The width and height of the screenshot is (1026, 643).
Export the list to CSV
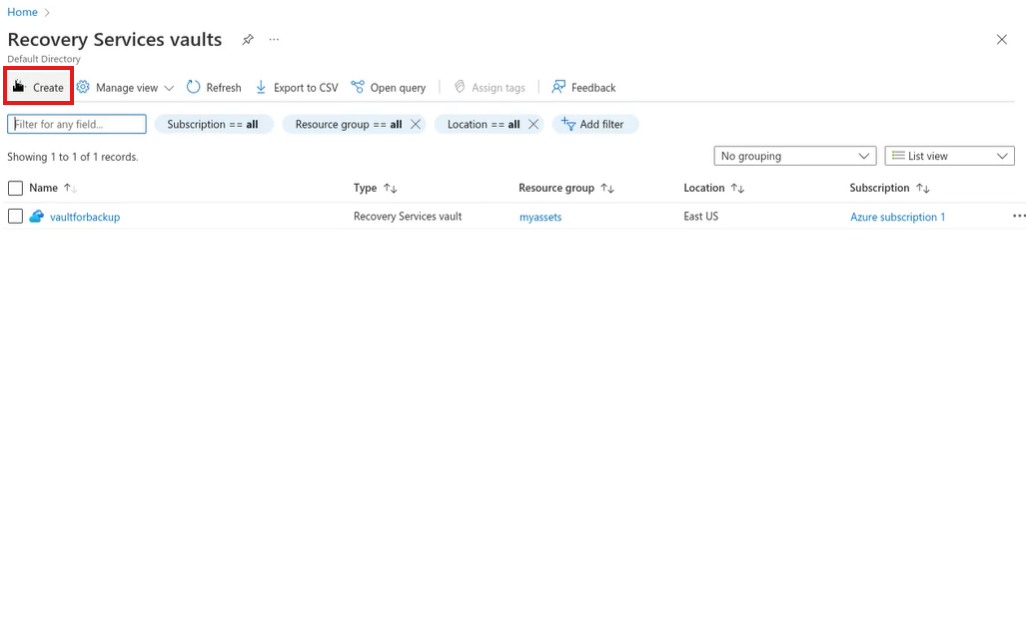click(x=296, y=88)
